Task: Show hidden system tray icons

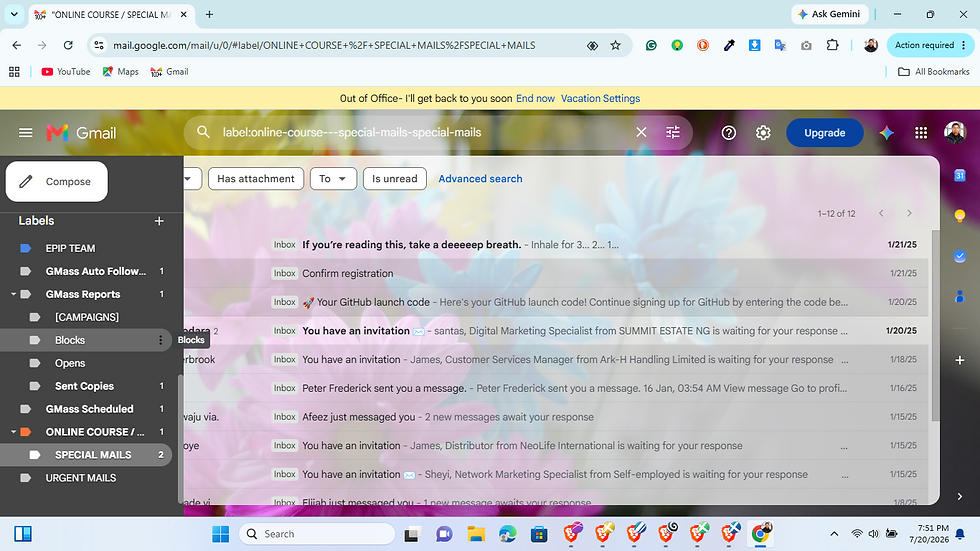Action: (834, 534)
